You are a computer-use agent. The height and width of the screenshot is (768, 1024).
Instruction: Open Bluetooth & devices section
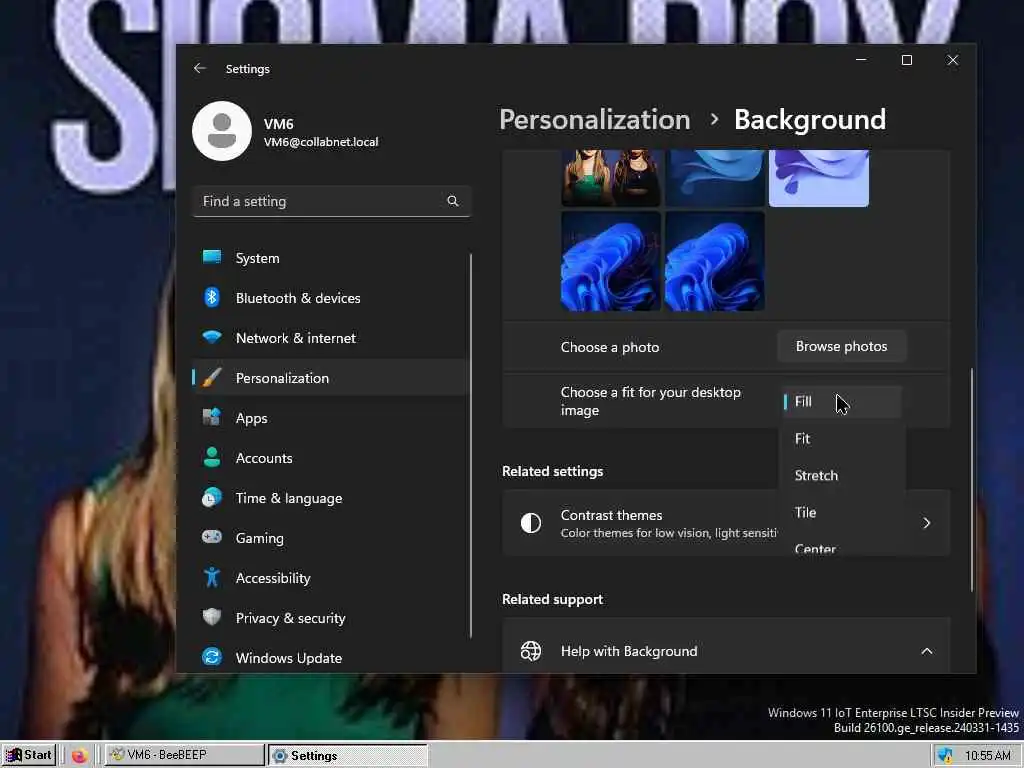tap(331, 298)
